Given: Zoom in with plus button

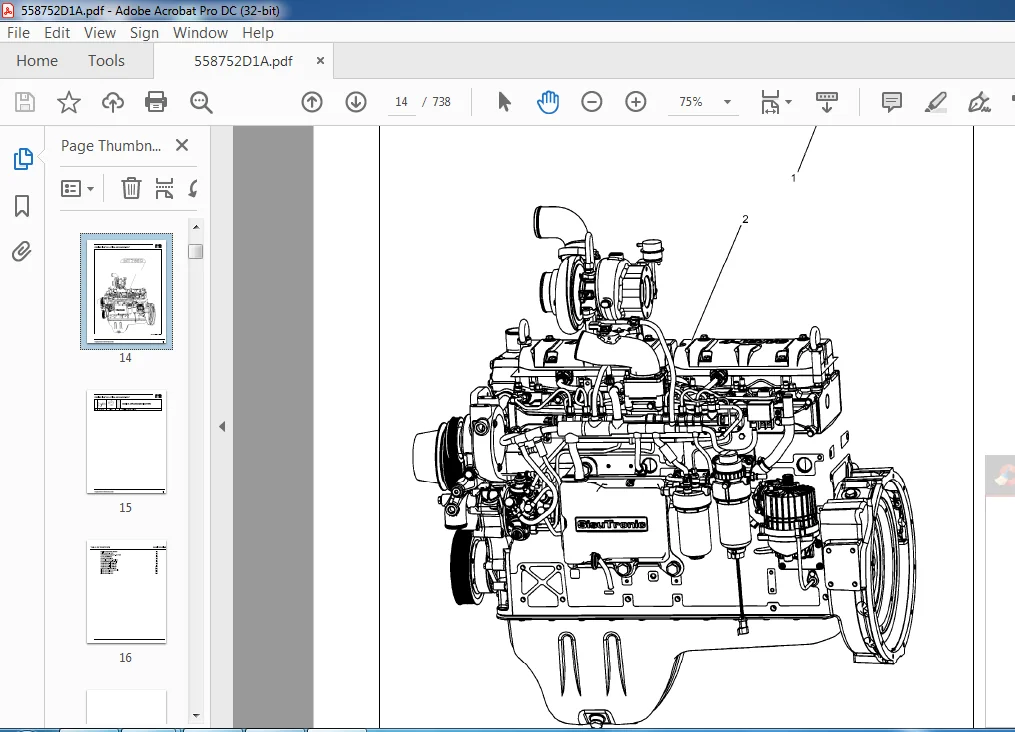Looking at the screenshot, I should (x=636, y=102).
